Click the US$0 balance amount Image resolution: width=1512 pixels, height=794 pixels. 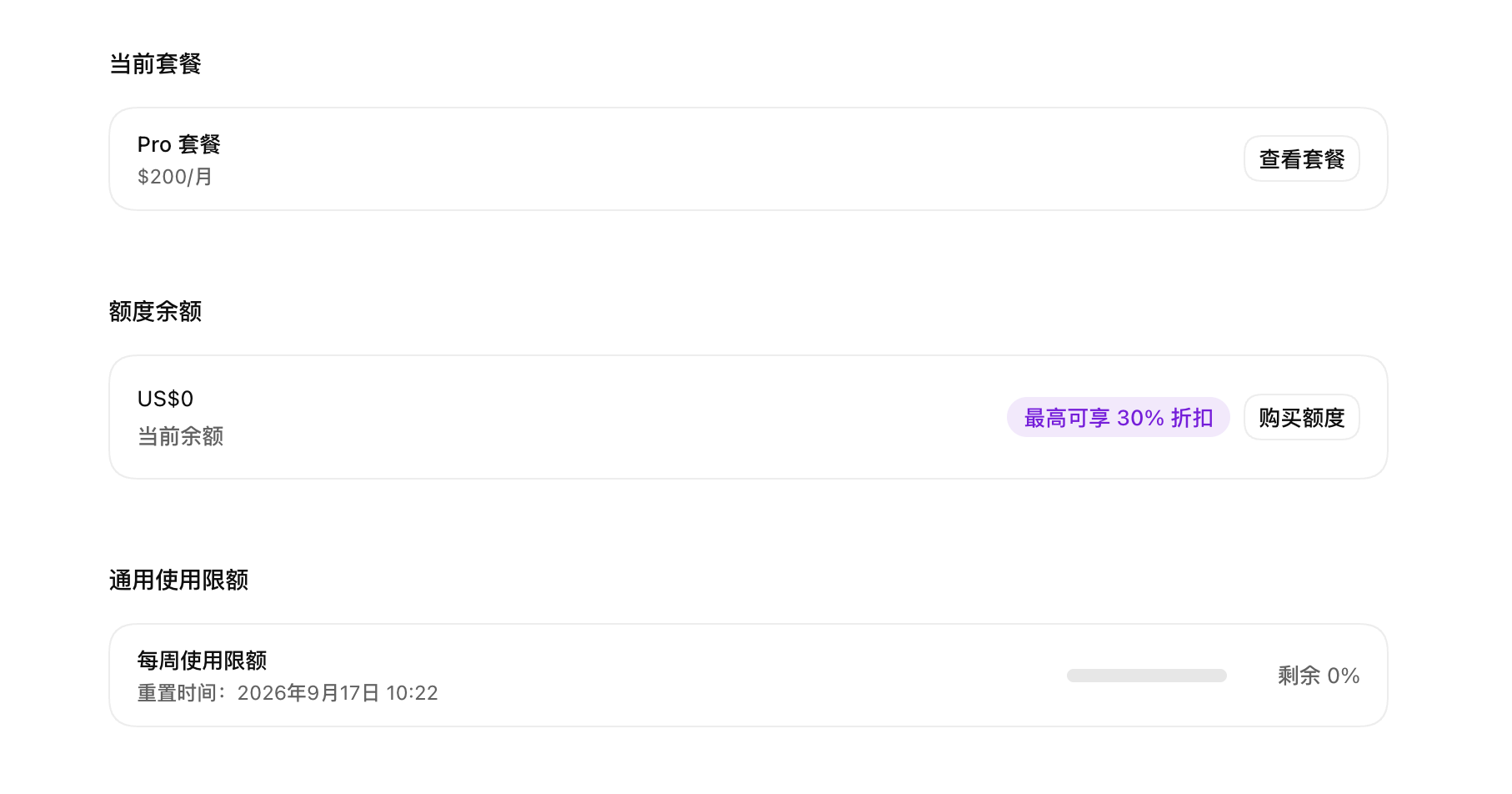click(165, 399)
